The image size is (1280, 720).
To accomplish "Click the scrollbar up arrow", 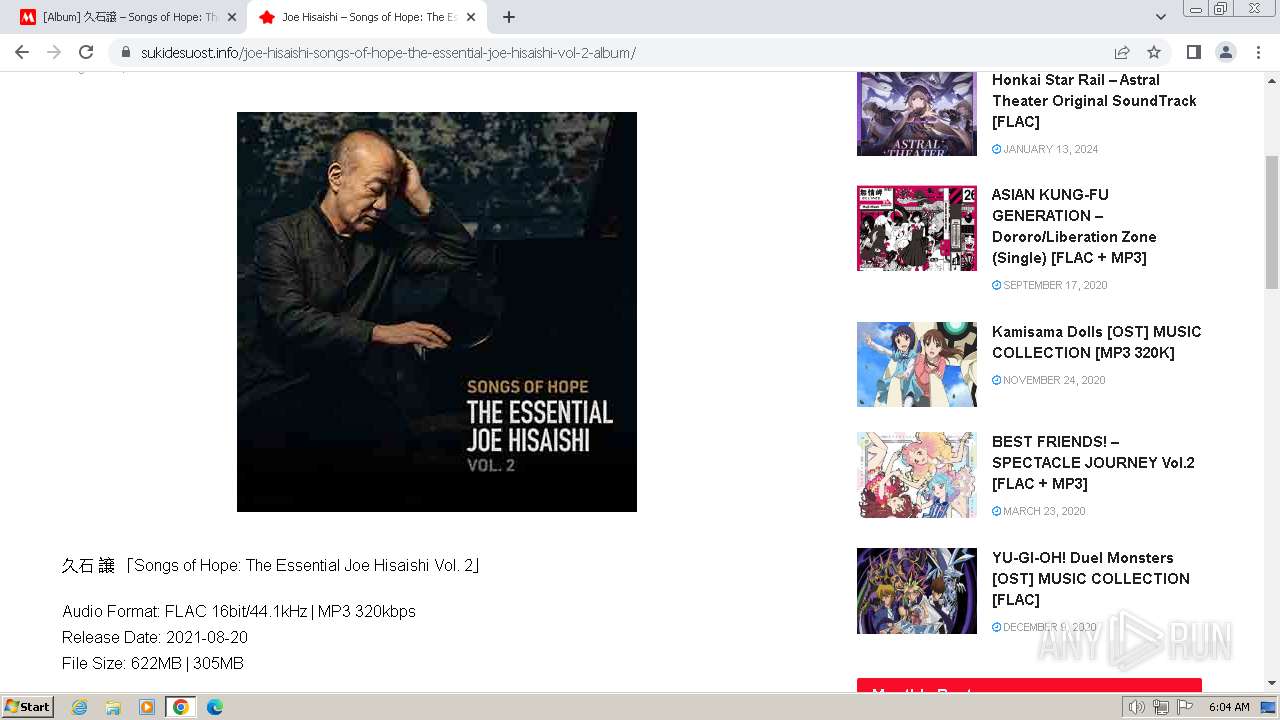I will tap(1272, 79).
